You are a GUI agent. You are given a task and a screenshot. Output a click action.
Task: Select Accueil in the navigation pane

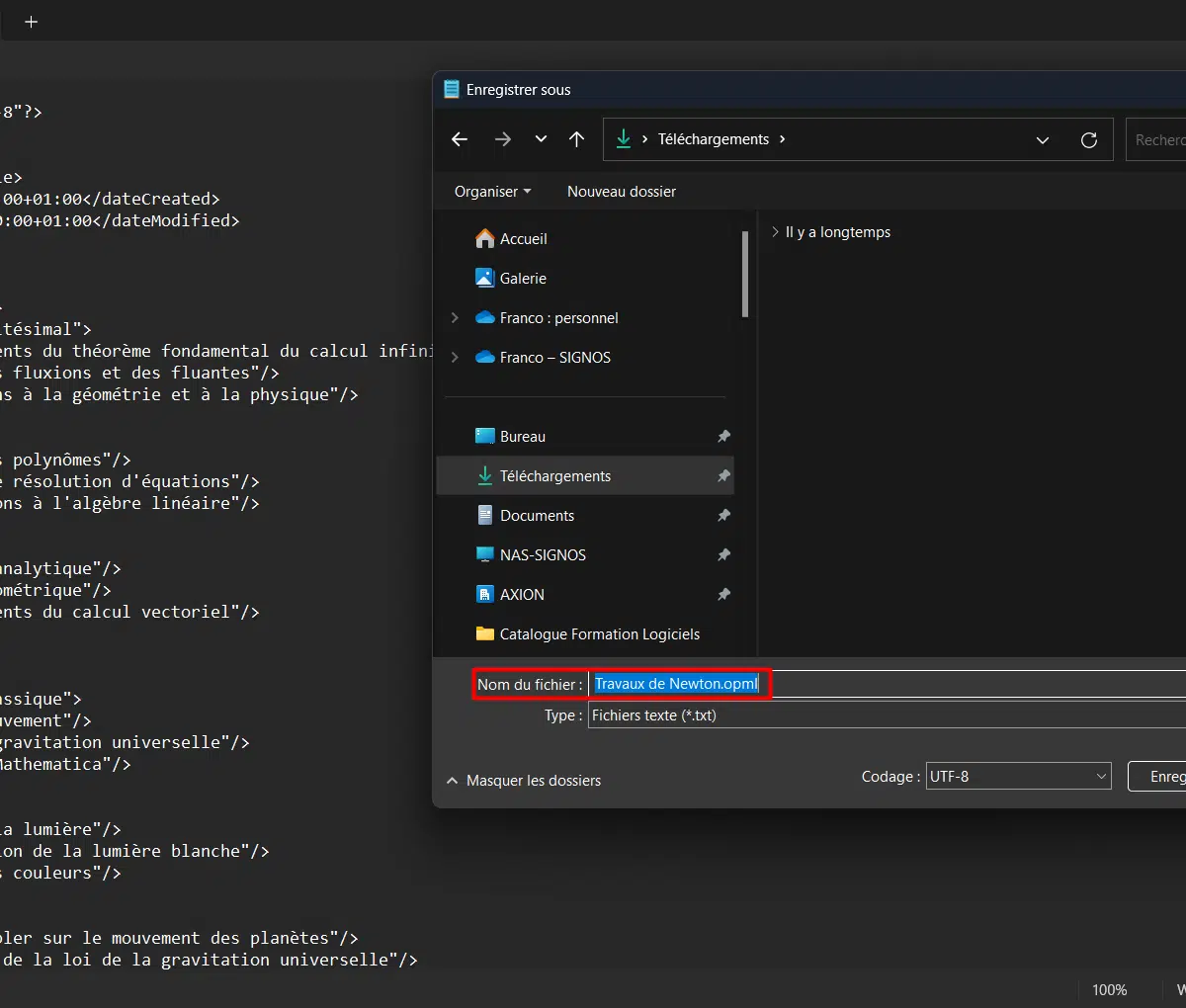523,239
